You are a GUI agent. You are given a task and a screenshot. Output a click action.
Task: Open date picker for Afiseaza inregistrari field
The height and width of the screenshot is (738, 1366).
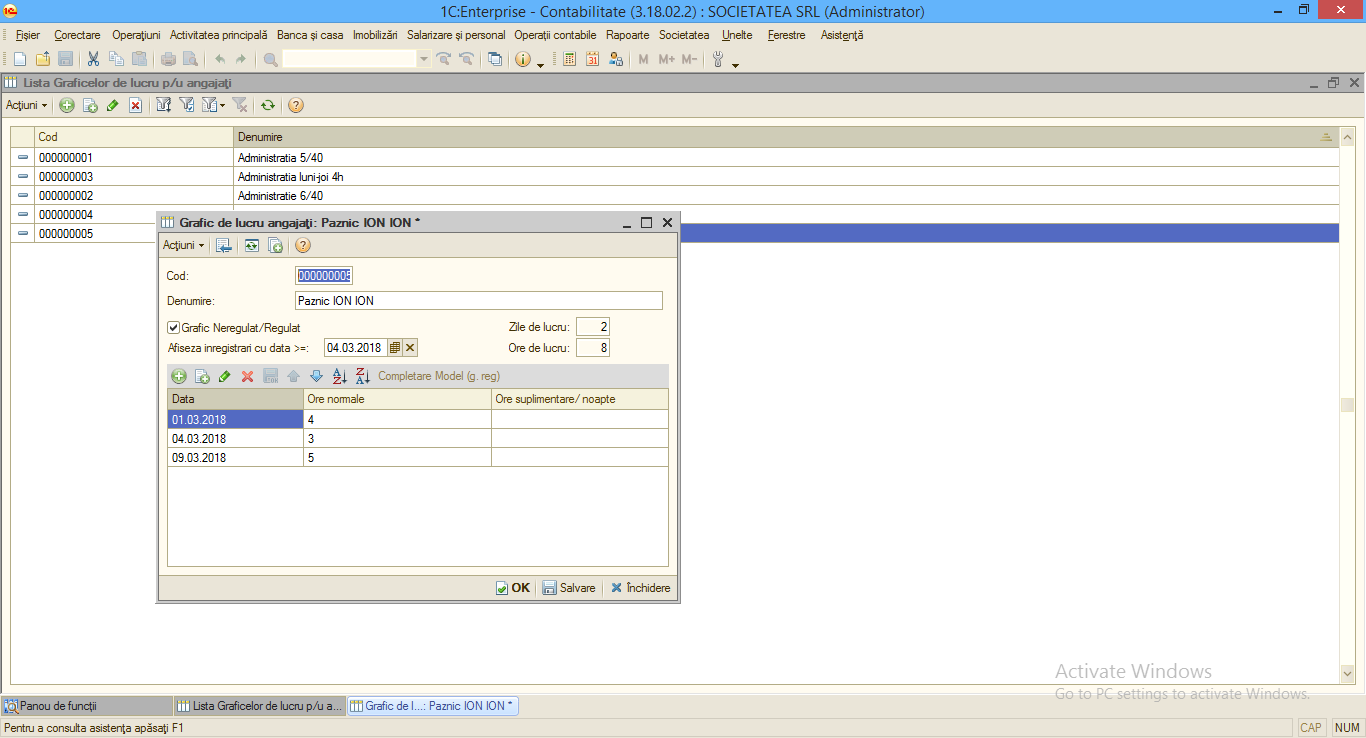395,348
